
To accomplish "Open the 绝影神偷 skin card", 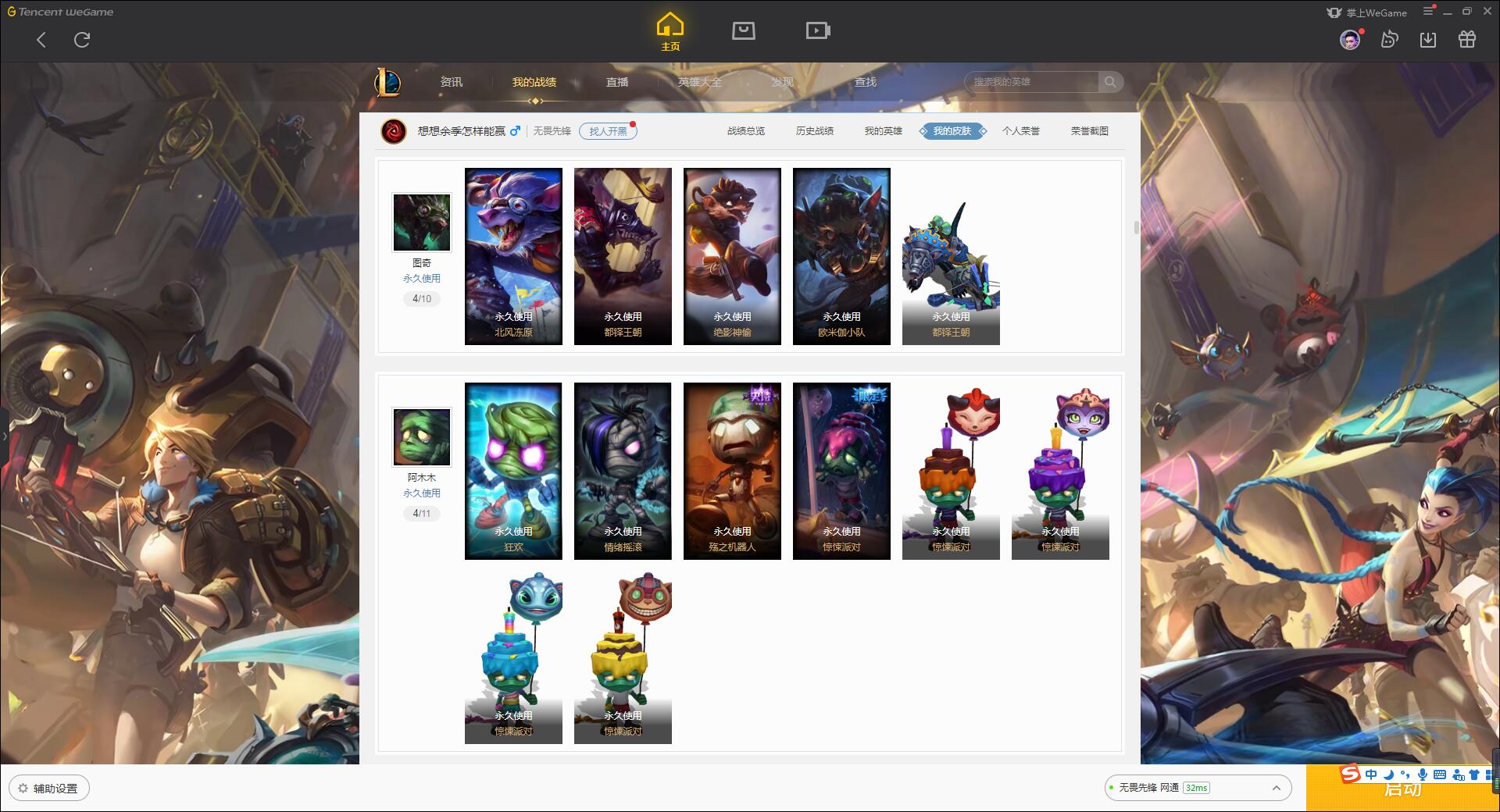I will coord(732,256).
